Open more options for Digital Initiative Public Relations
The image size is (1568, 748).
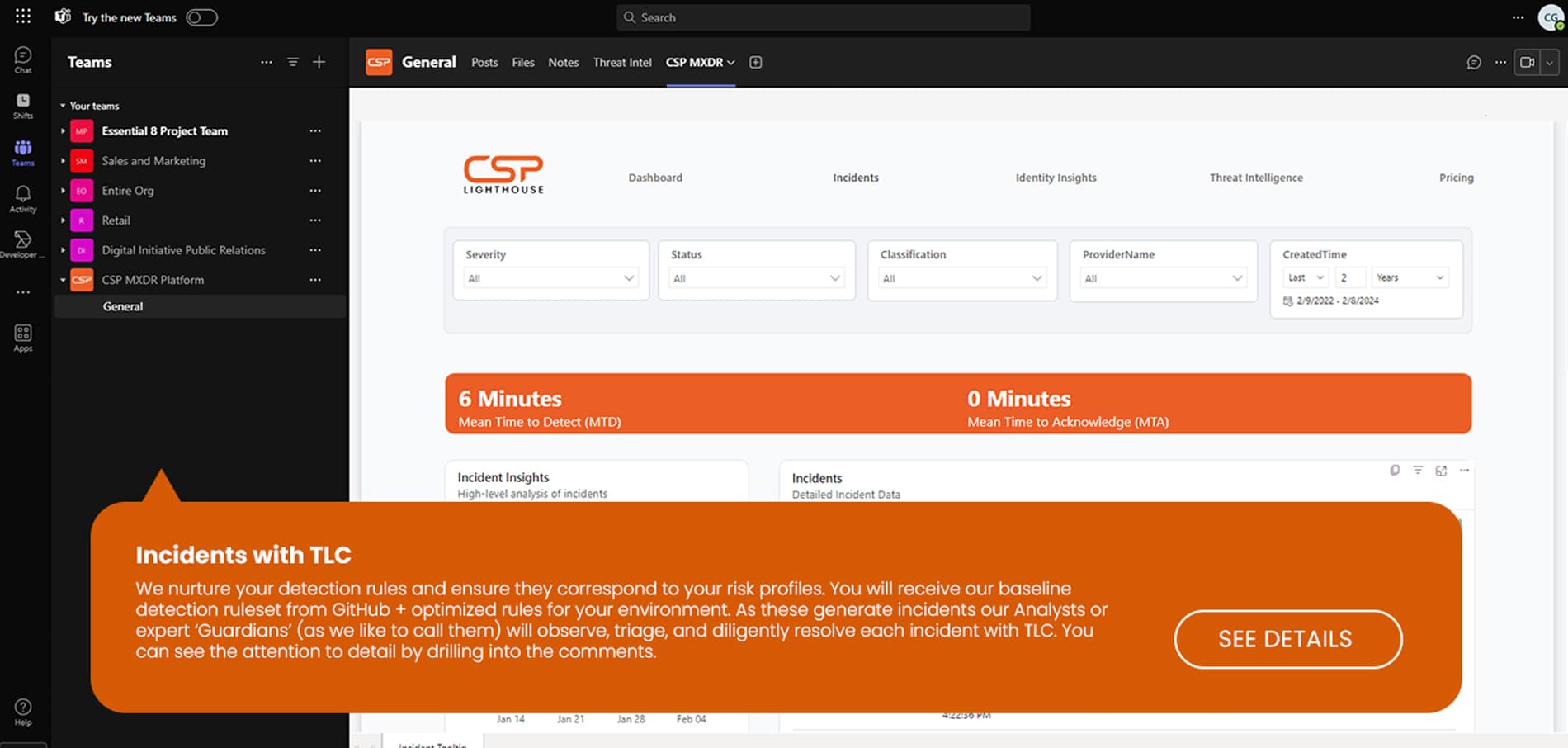click(315, 250)
